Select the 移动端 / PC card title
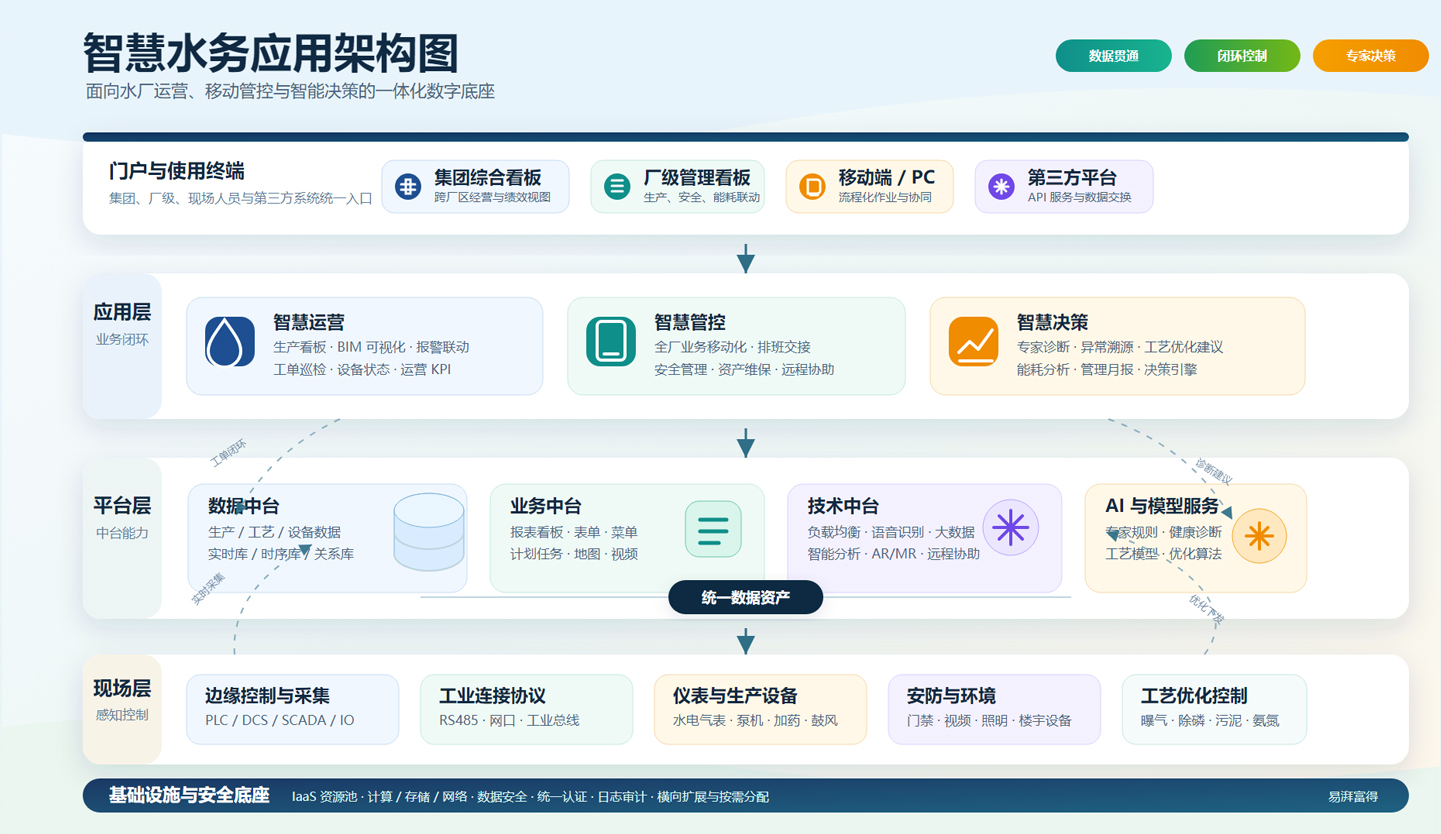This screenshot has height=834, width=1441. [887, 178]
